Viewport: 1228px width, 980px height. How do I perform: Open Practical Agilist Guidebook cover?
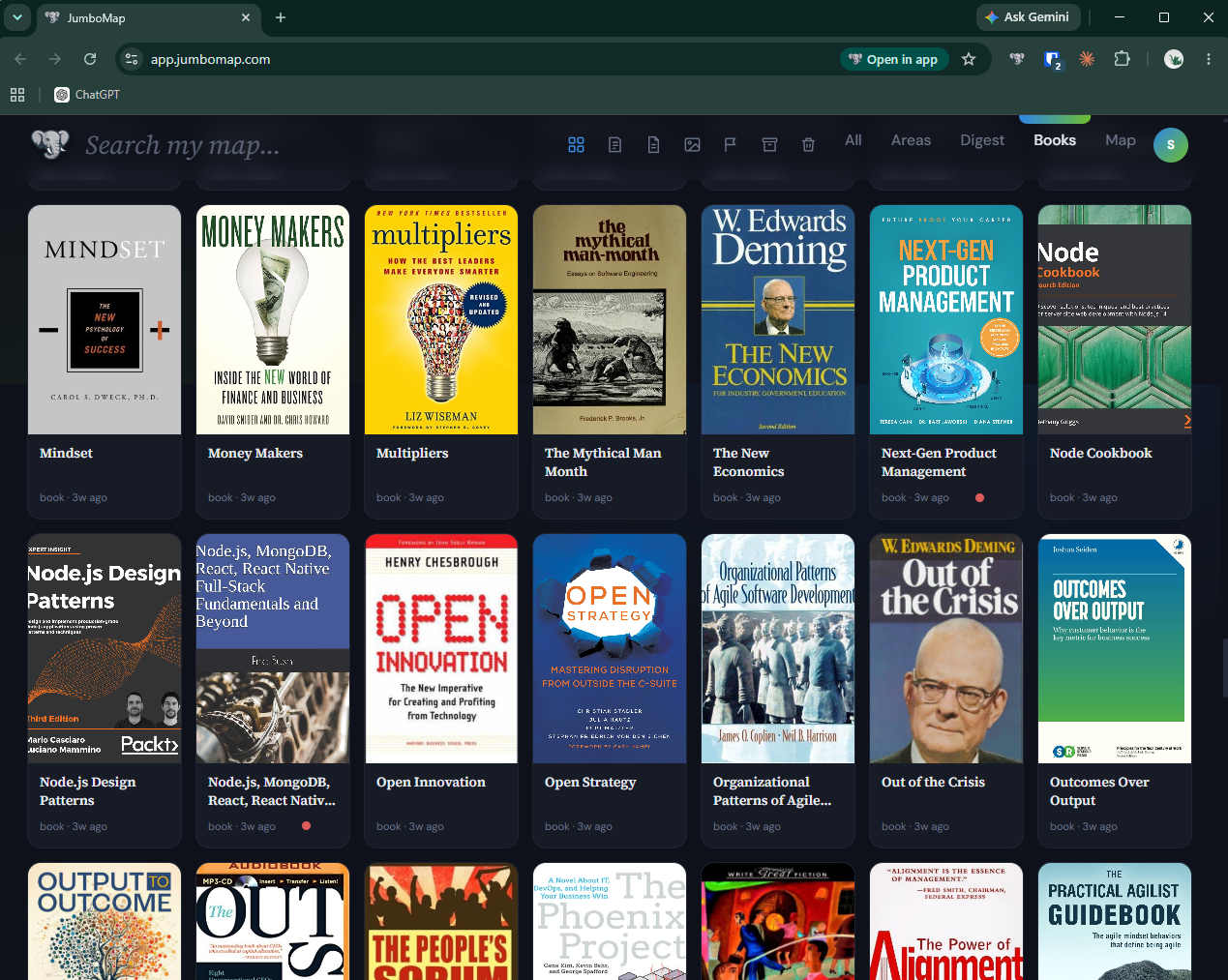click(x=1115, y=921)
